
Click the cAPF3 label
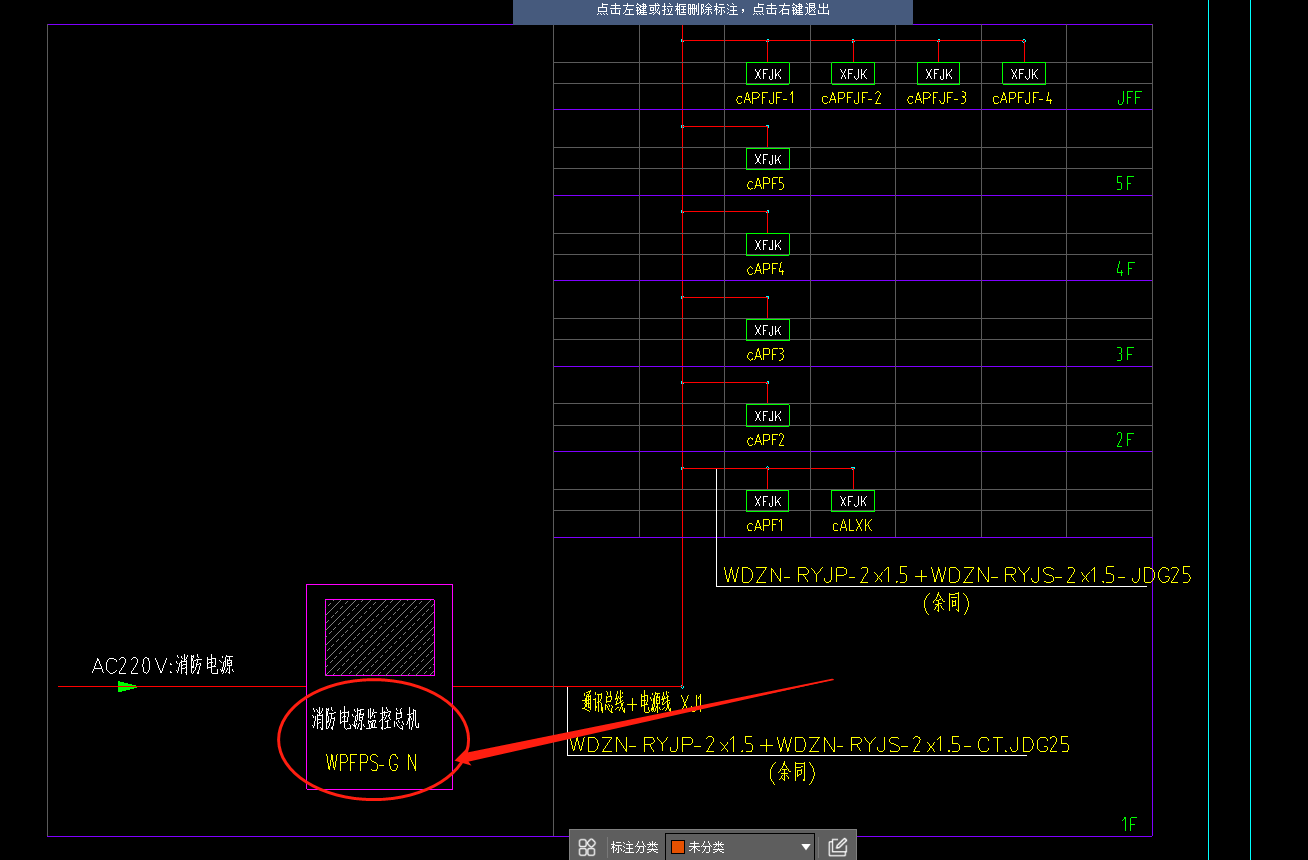[766, 355]
